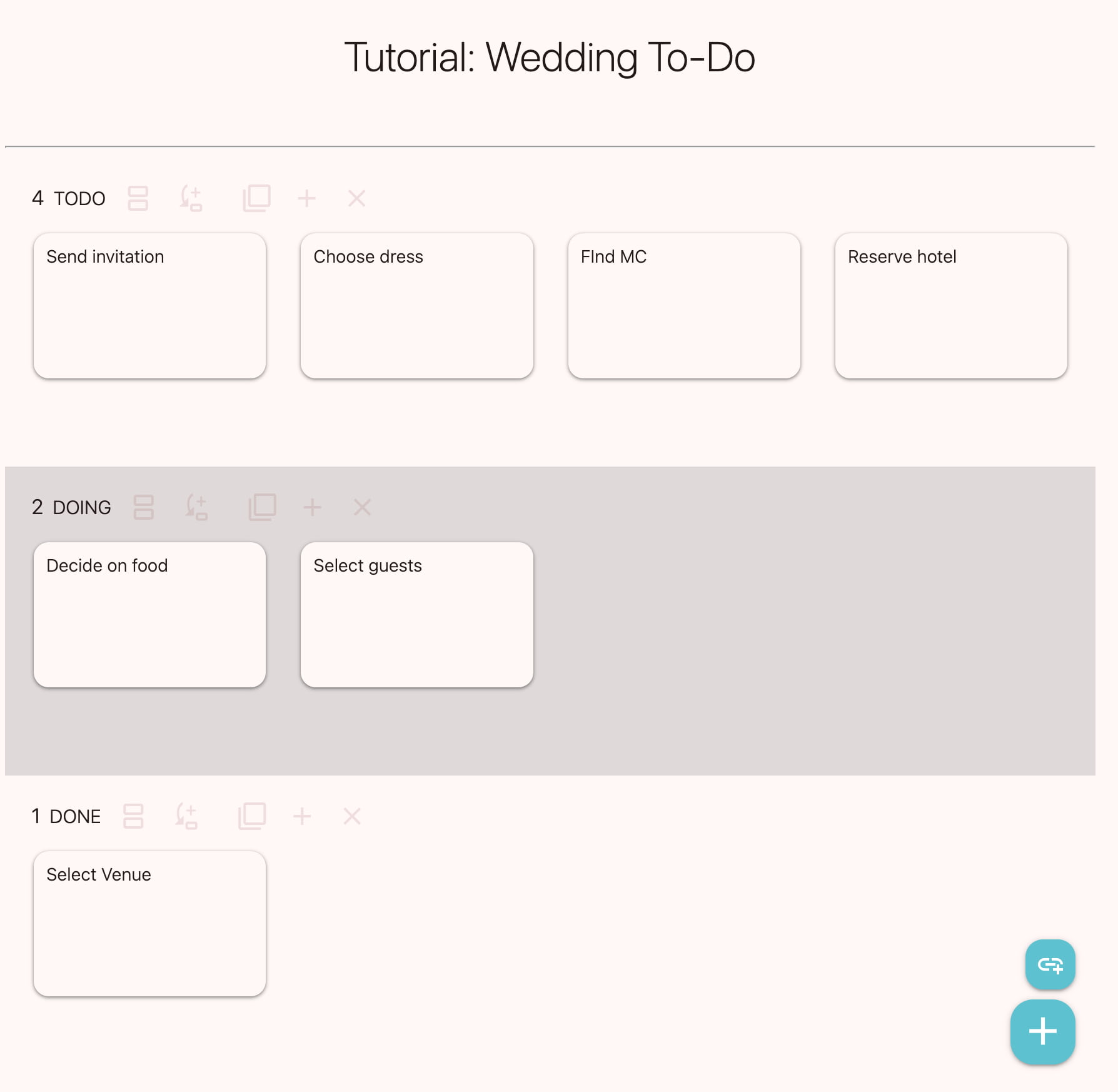Collapse the DONE column
1118x1092 pixels.
click(x=133, y=816)
